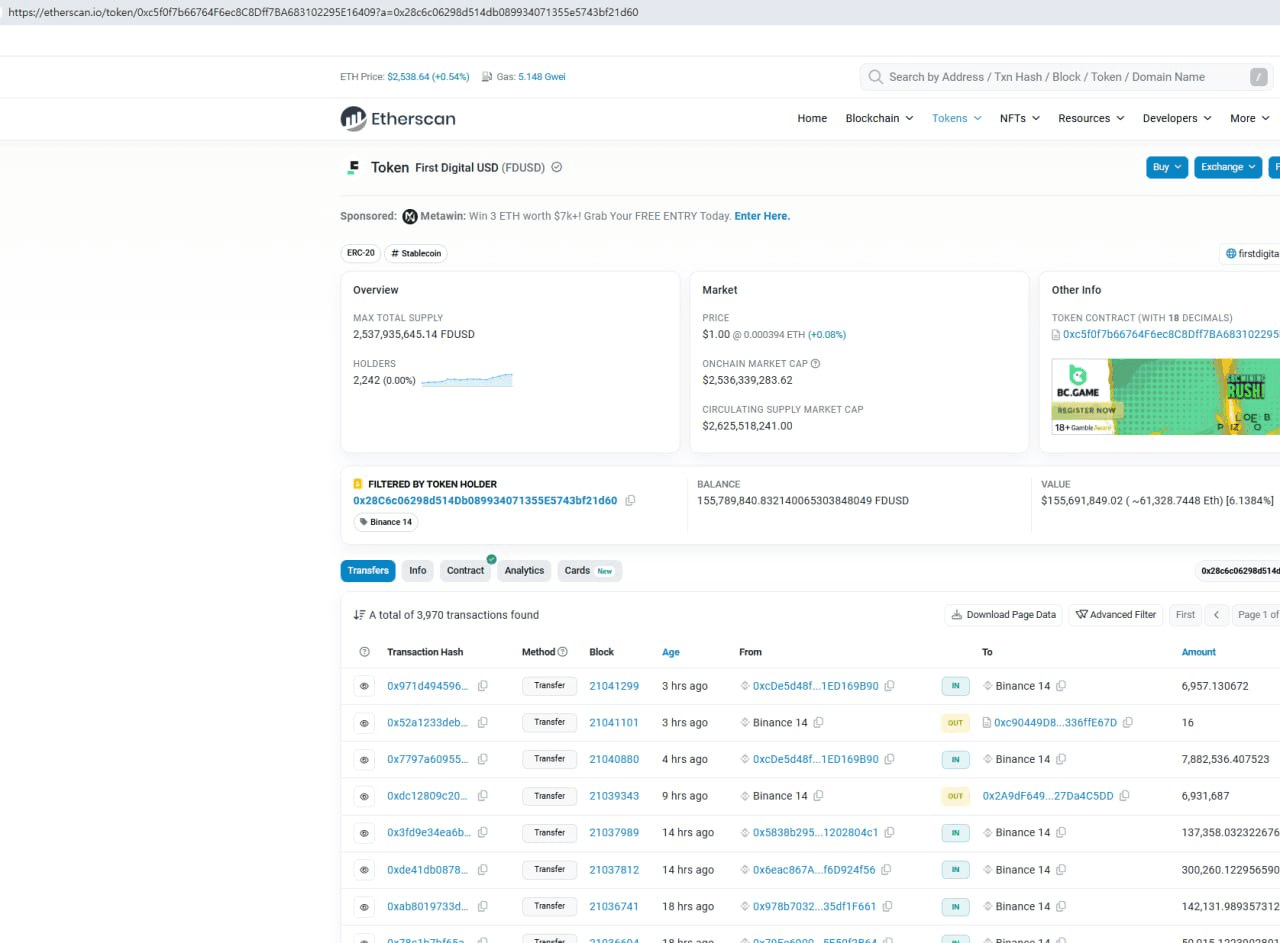Viewport: 1280px width, 943px height.
Task: Toggle eye preview for transaction 0x971d494596
Action: [364, 686]
